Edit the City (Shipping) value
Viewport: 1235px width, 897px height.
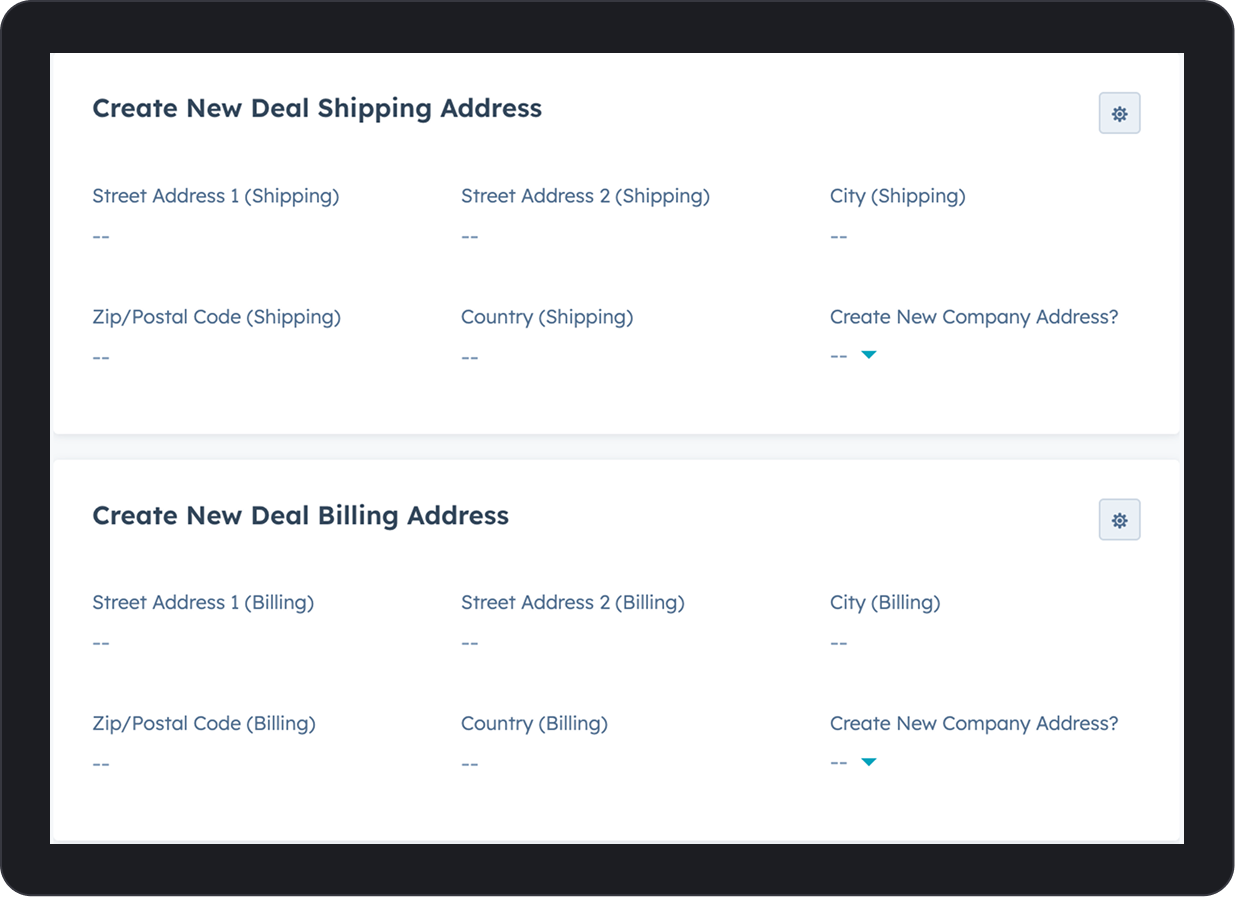coord(839,237)
